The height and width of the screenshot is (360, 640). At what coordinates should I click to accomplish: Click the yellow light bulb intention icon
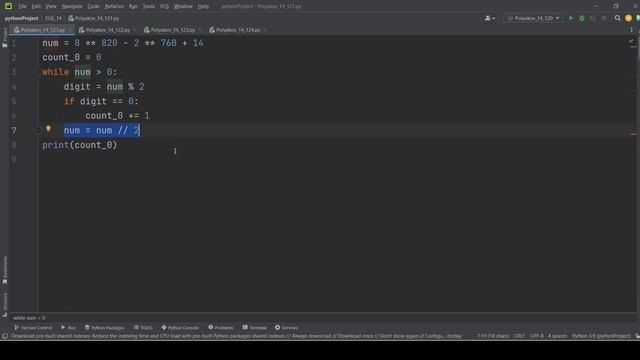point(48,129)
